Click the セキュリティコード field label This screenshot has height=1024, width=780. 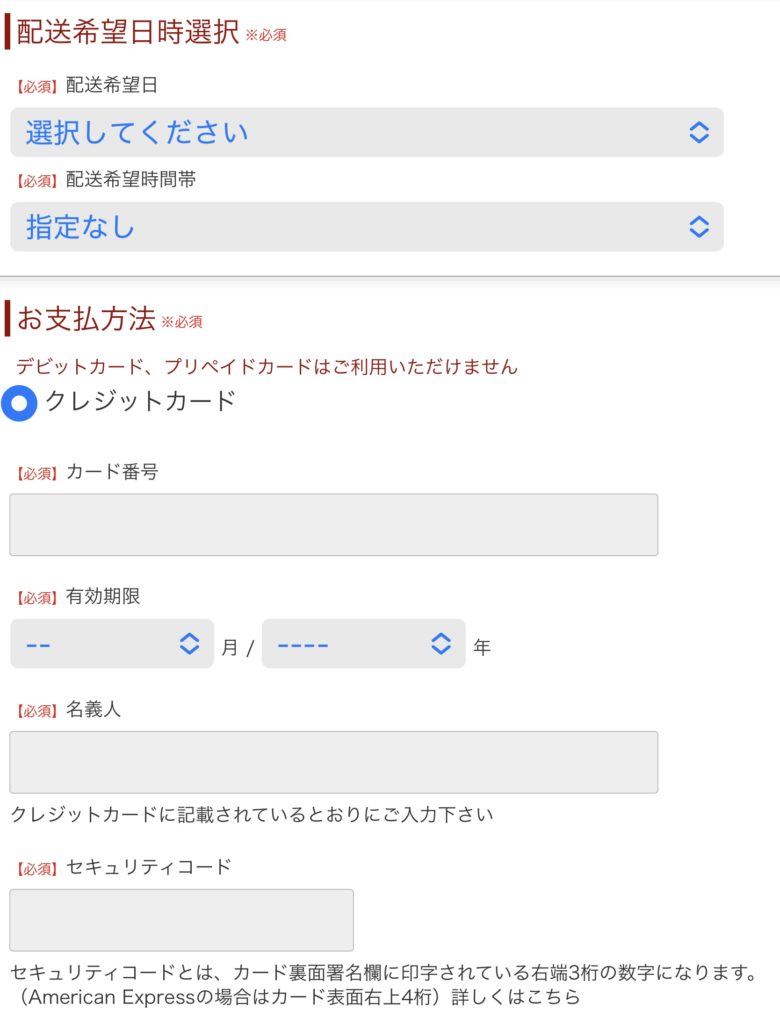click(148, 867)
